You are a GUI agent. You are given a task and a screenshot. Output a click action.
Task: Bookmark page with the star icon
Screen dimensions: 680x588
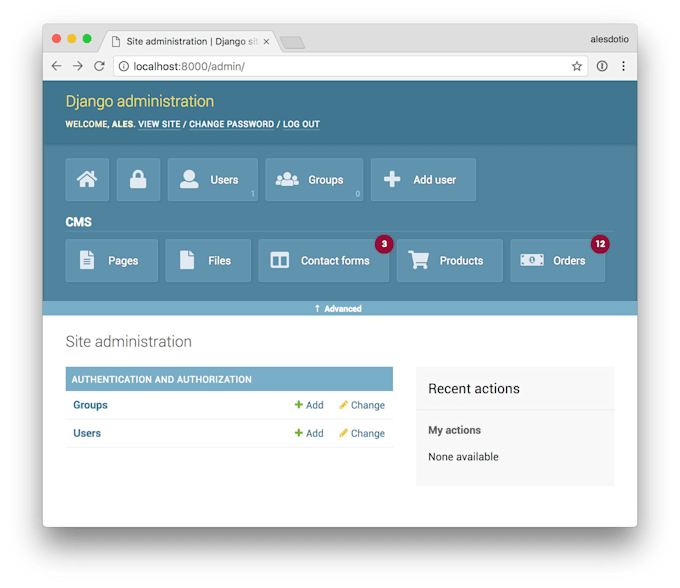point(576,66)
